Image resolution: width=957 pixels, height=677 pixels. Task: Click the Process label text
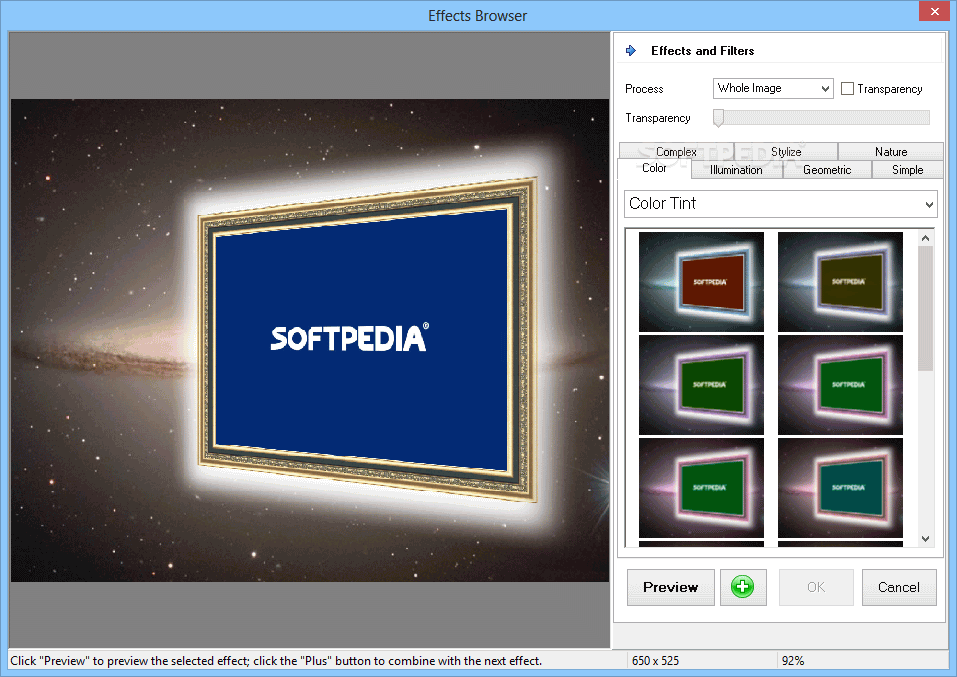pyautogui.click(x=644, y=89)
